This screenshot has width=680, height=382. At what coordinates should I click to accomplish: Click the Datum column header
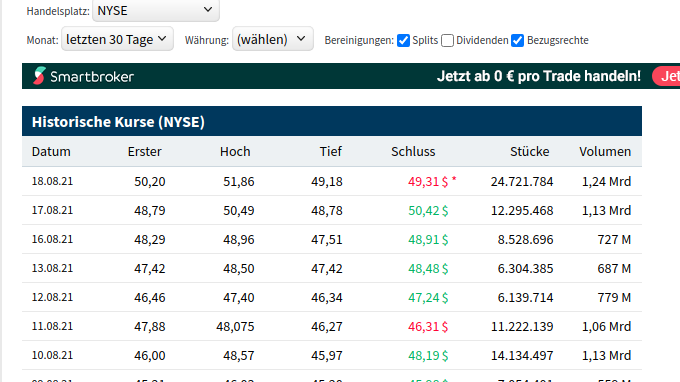(51, 151)
